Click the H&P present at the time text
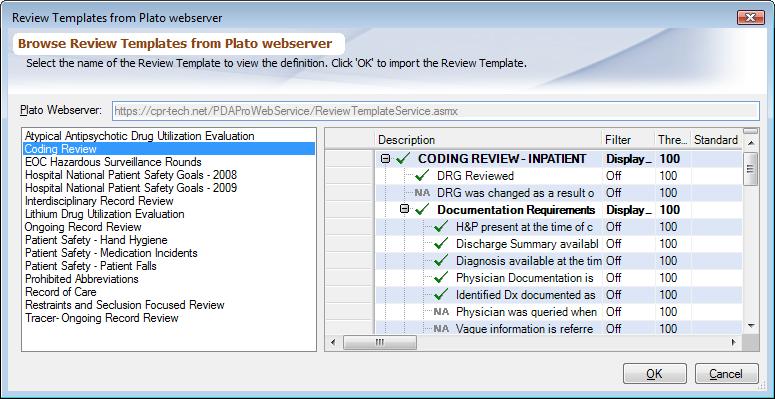 coord(524,227)
